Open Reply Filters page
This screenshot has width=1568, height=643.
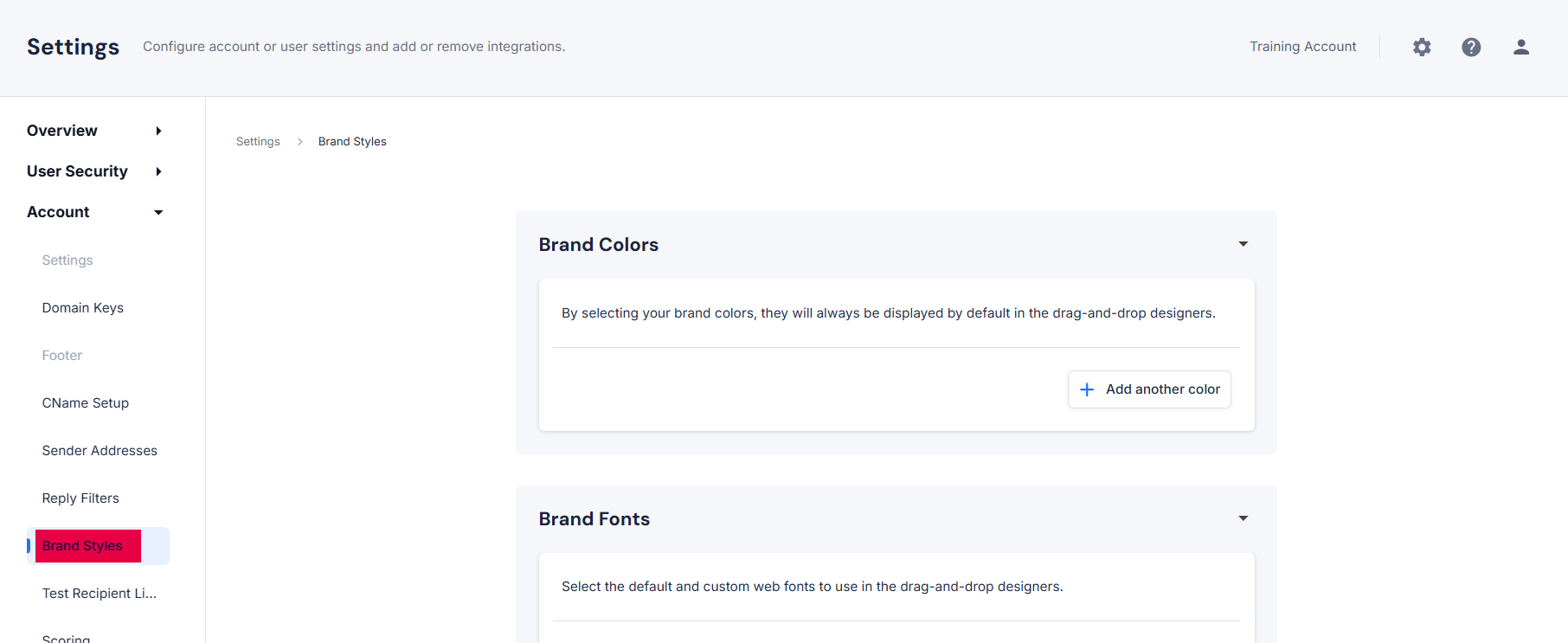click(80, 498)
